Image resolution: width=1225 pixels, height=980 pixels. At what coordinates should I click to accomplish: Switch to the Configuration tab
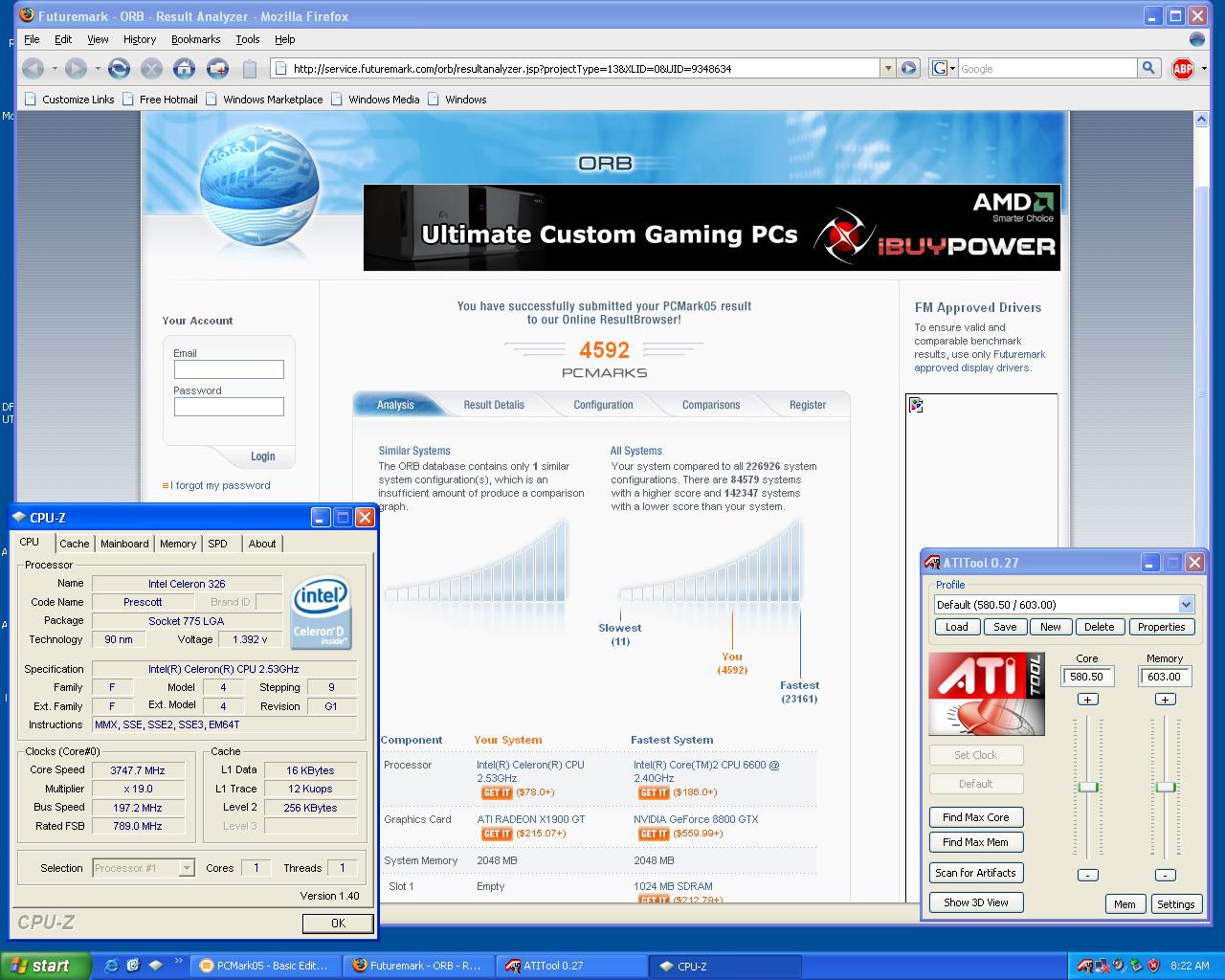[x=603, y=405]
